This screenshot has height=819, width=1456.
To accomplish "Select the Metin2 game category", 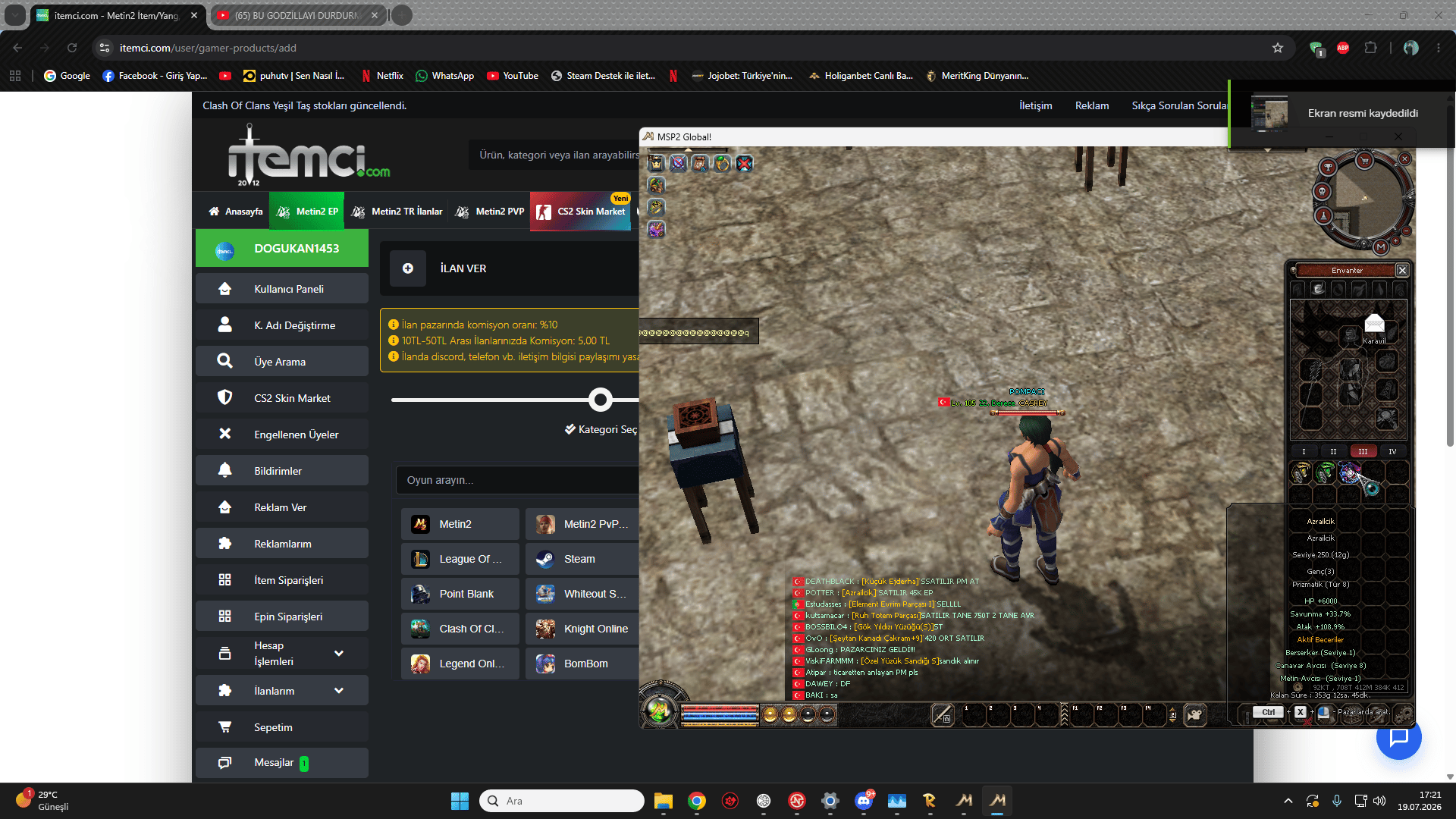I will pos(460,524).
